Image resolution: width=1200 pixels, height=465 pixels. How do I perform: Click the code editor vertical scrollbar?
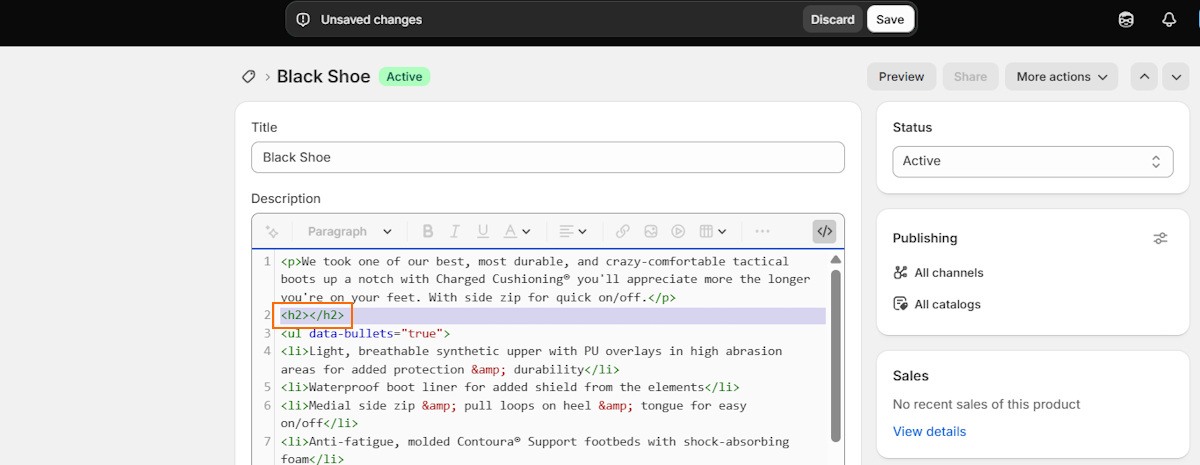836,355
